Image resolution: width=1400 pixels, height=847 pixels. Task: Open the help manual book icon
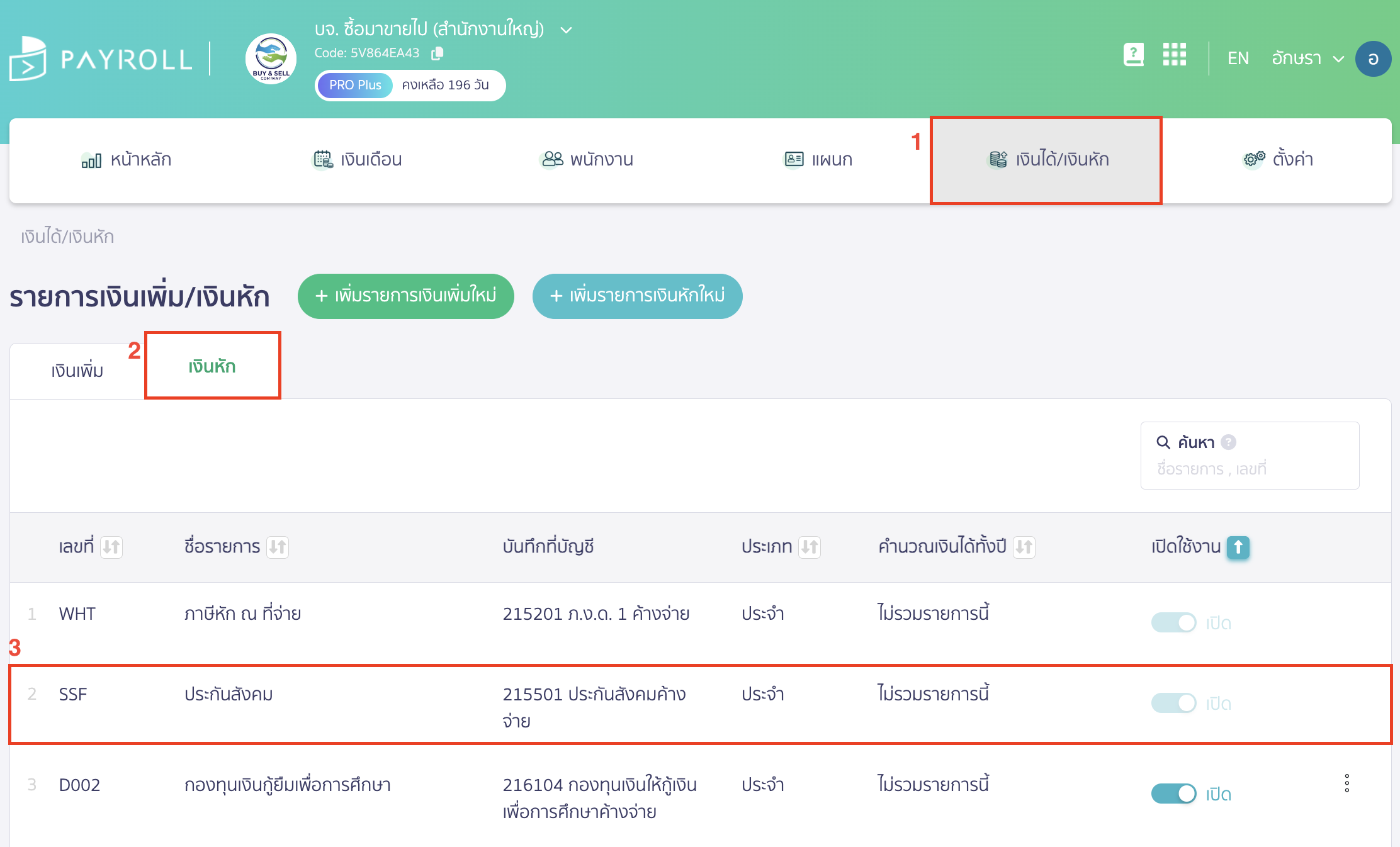tap(1133, 55)
